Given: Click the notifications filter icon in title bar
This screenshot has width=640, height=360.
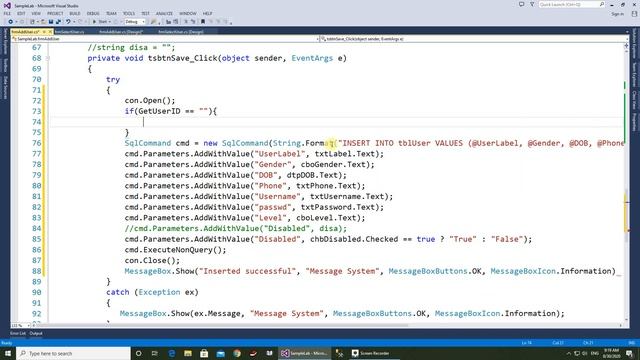Looking at the screenshot, I should coord(532,4).
